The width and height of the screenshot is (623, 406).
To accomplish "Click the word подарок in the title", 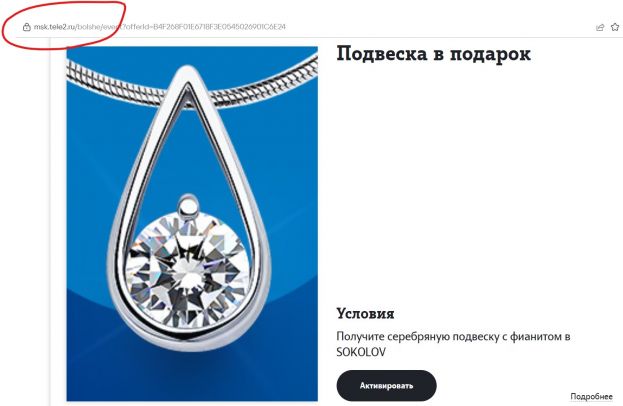I will [x=490, y=54].
